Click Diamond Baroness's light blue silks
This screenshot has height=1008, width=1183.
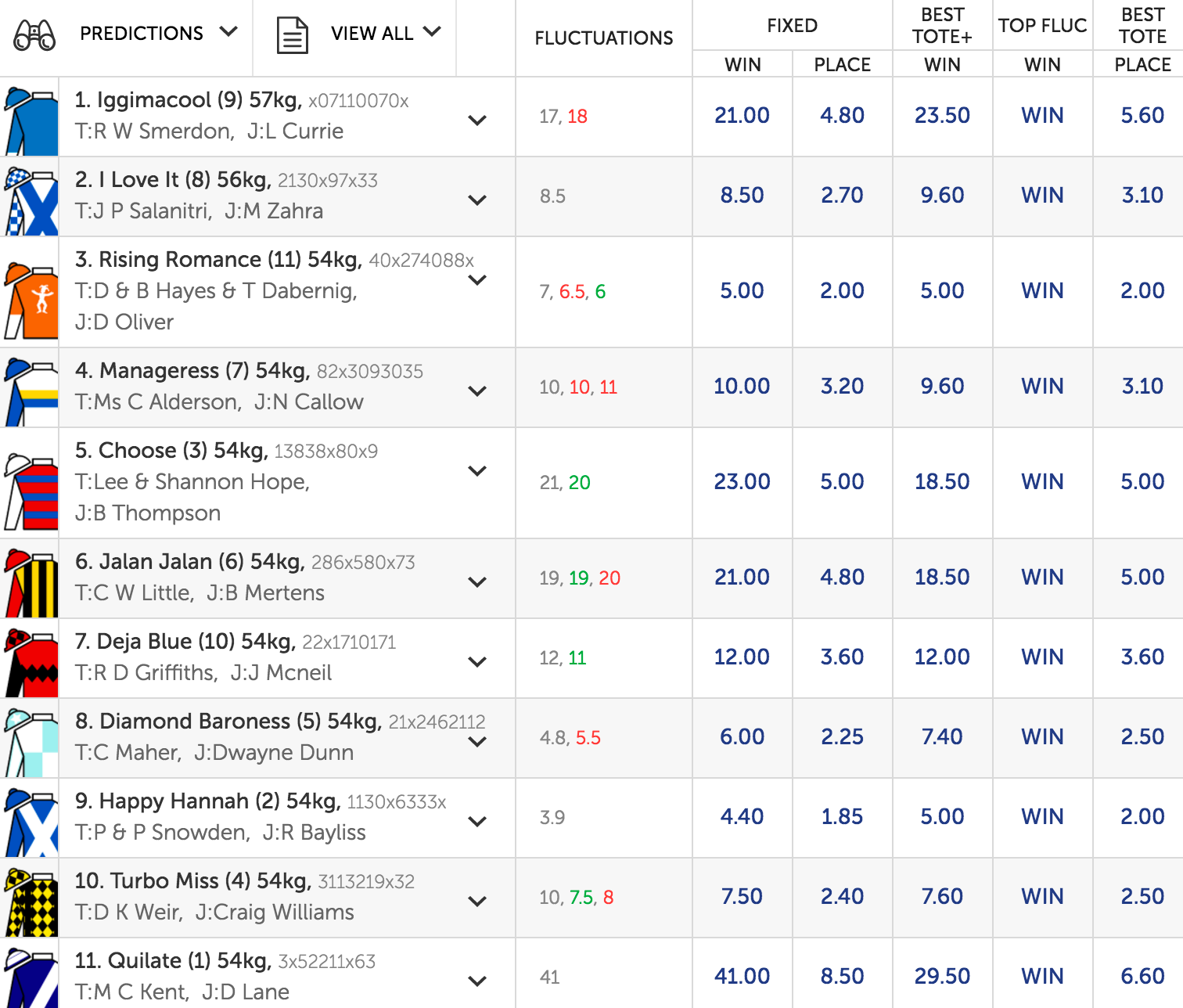point(31,743)
